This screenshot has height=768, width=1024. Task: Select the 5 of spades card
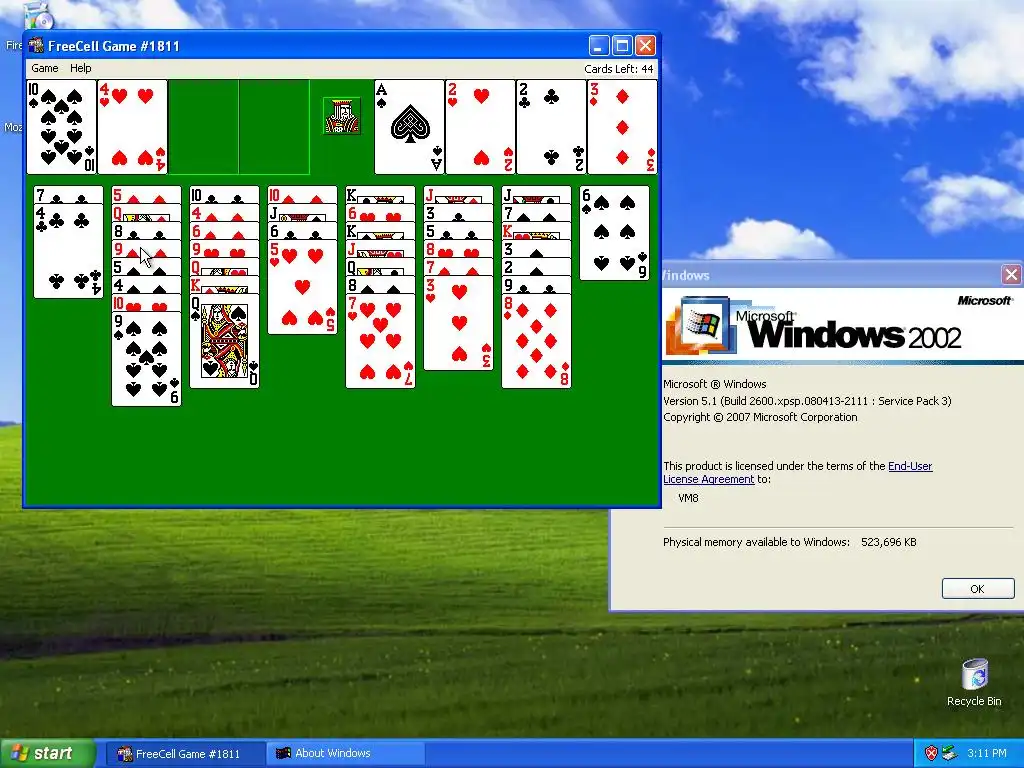tap(146, 266)
